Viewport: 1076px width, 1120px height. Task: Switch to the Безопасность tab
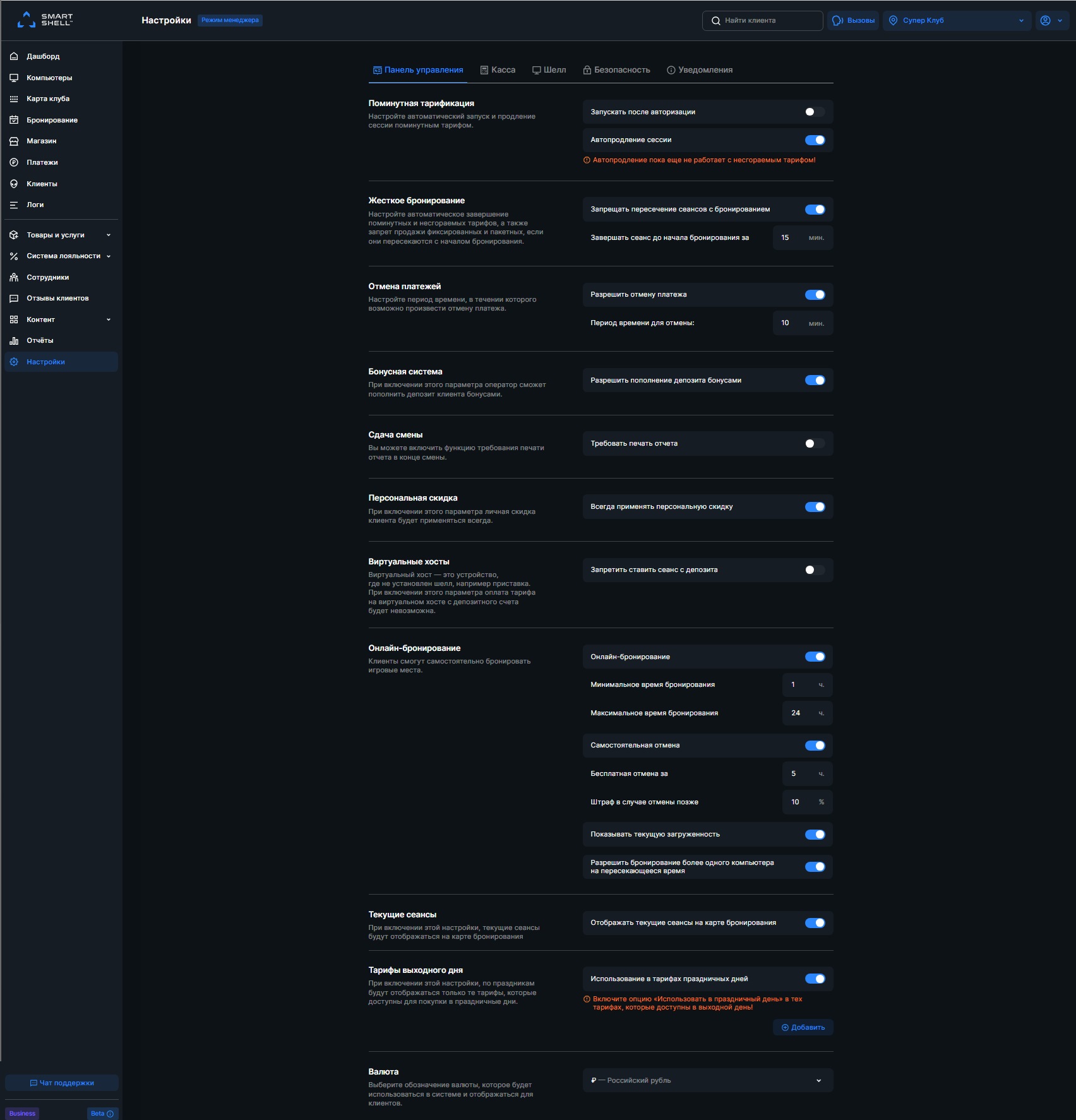click(x=621, y=70)
